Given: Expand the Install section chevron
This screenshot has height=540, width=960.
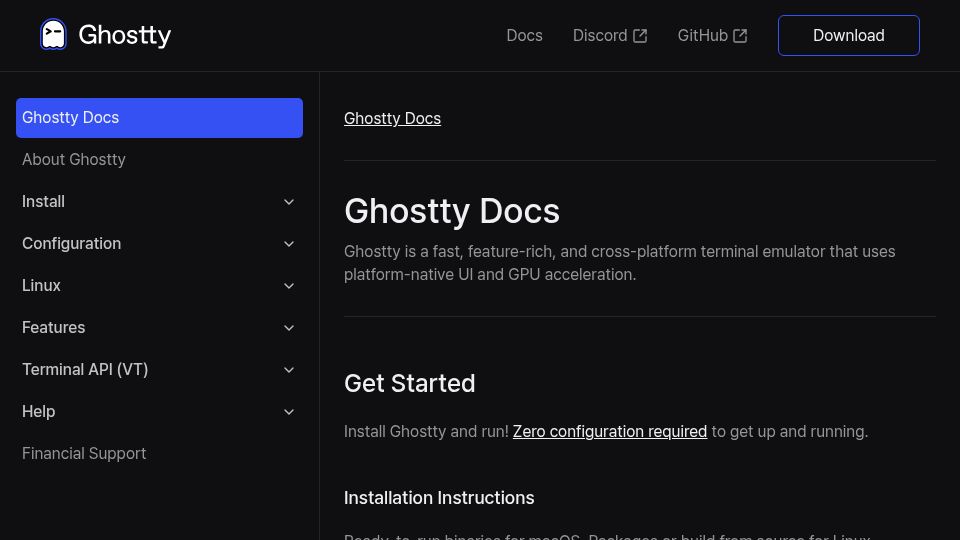Looking at the screenshot, I should [x=289, y=201].
